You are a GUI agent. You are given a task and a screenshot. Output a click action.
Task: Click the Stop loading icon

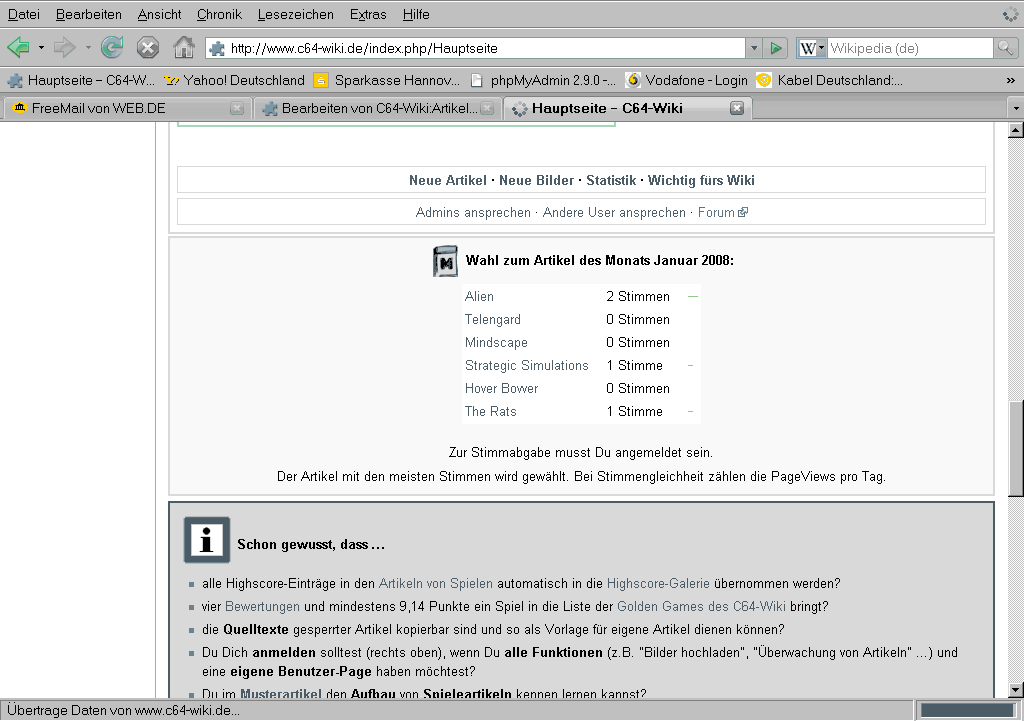[148, 47]
